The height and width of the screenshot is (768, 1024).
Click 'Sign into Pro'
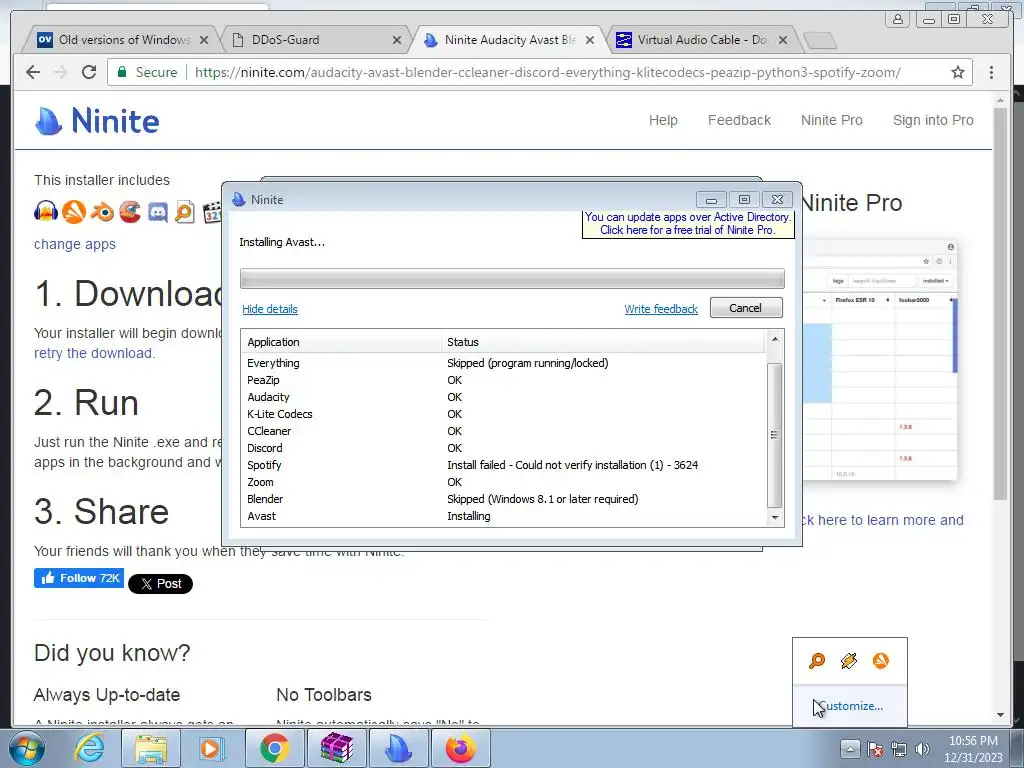[x=933, y=120]
